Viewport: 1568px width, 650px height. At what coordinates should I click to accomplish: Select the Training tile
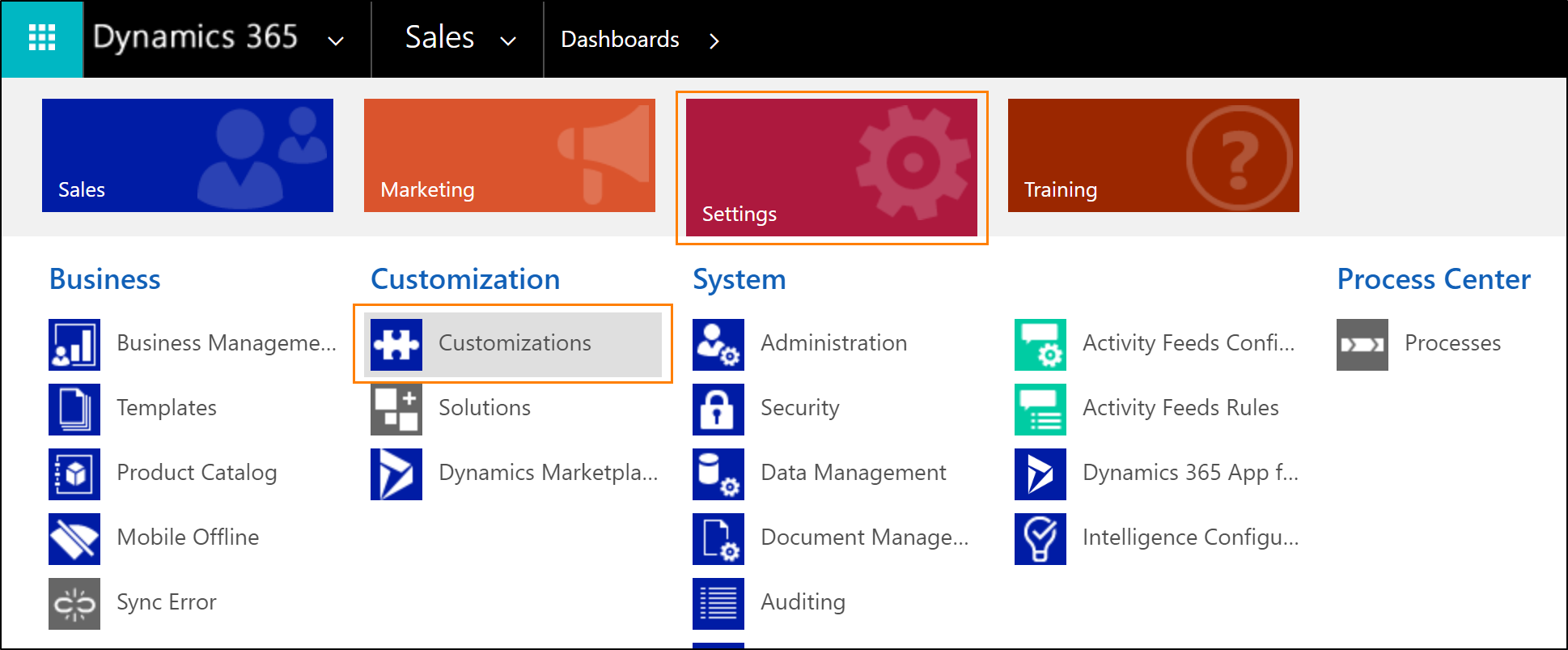click(x=1154, y=155)
